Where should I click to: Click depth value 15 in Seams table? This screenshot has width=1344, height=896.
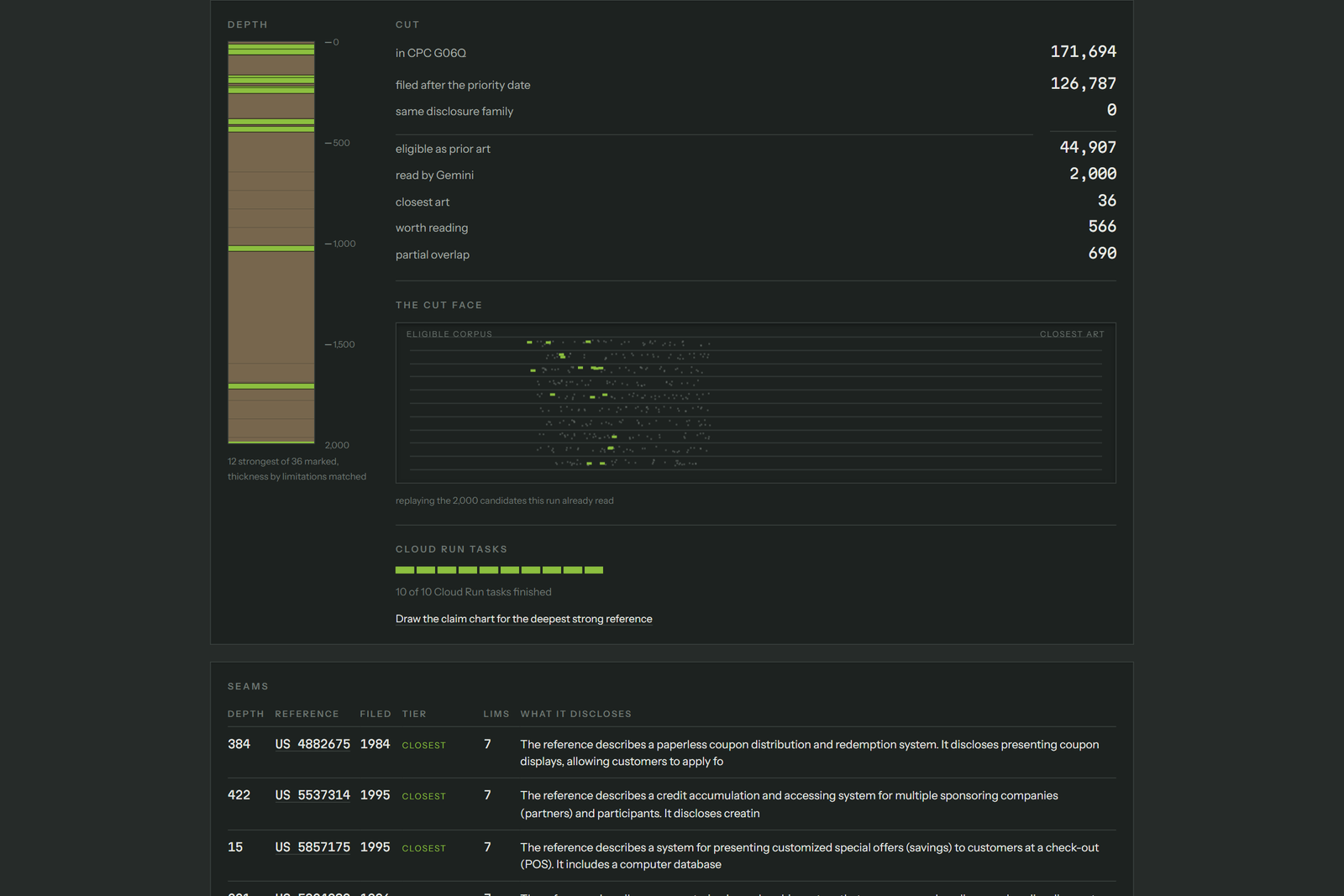point(235,847)
